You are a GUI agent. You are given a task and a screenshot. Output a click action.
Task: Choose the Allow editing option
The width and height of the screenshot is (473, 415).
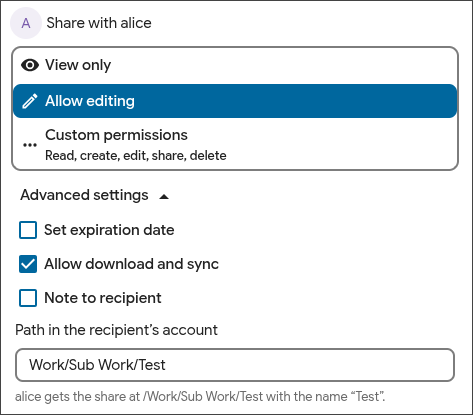[x=235, y=101]
